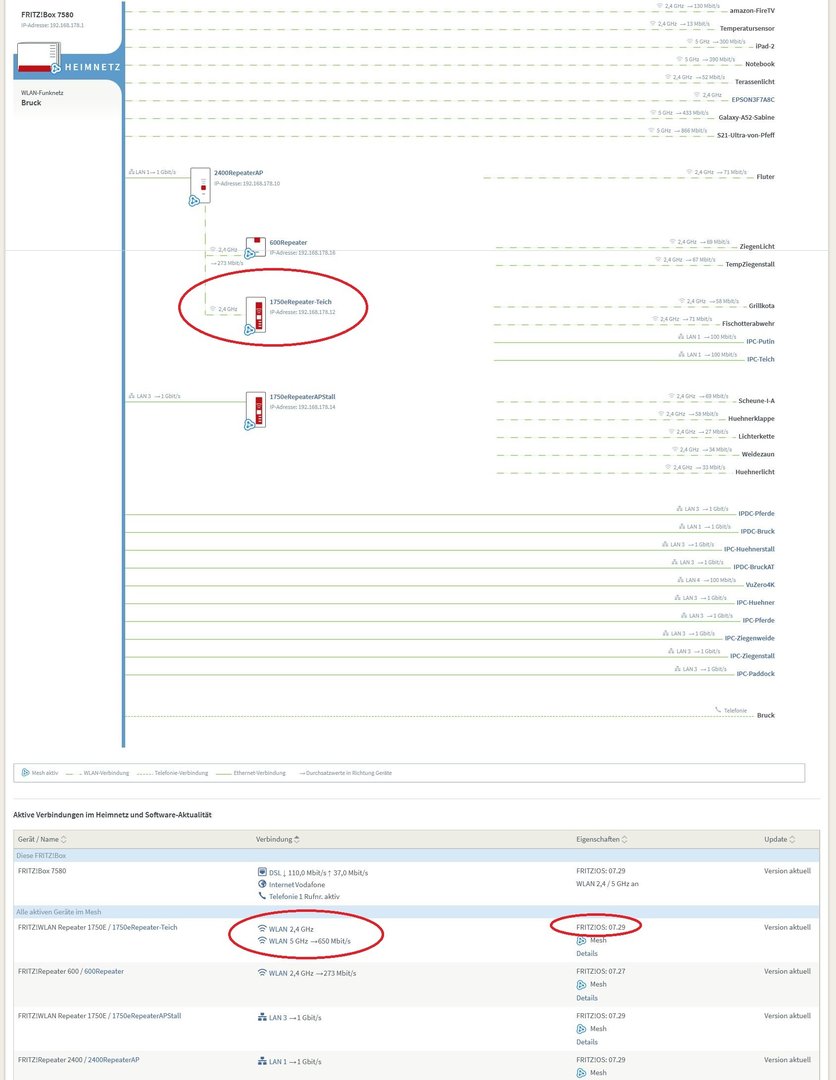836x1080 pixels.
Task: Click the 1750eRepeaterAPStall device icon
Action: 255,410
